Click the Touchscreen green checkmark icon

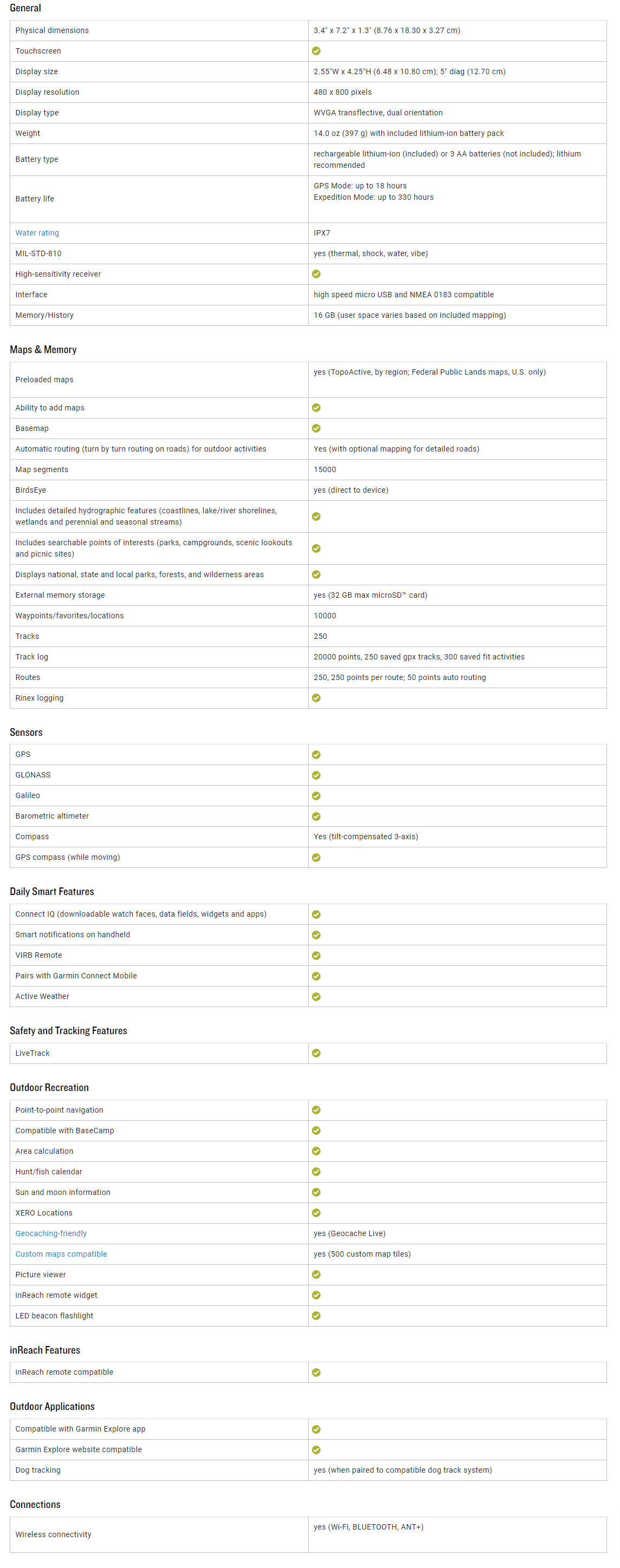(316, 51)
